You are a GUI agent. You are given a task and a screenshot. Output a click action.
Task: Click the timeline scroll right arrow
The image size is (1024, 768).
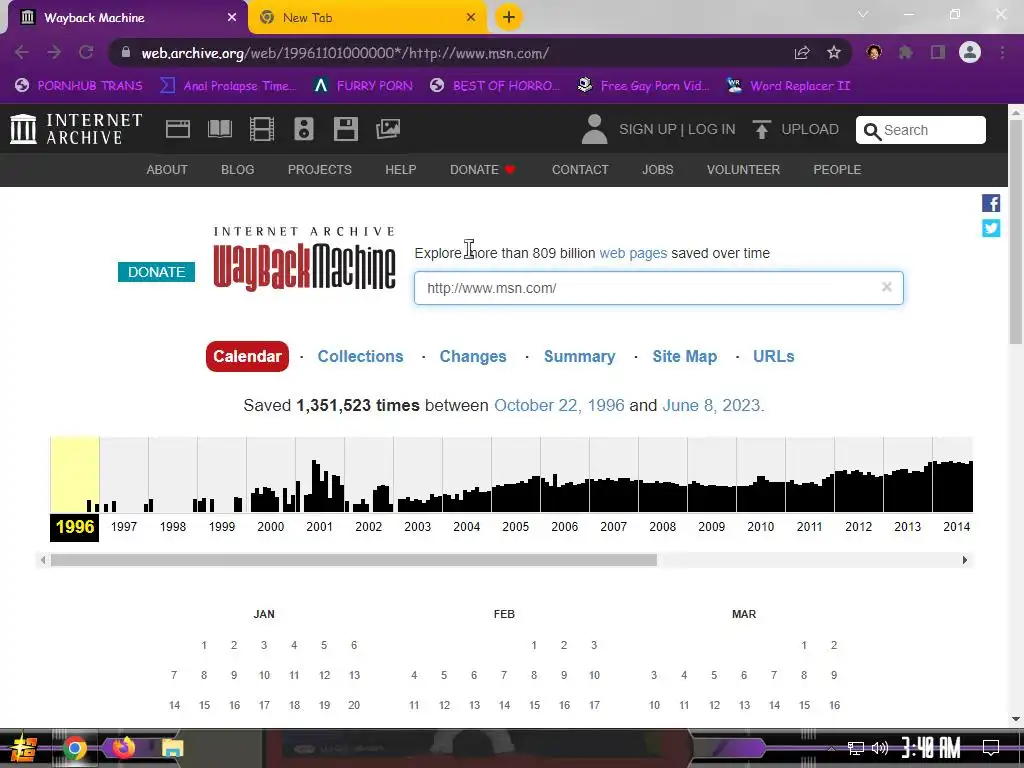(965, 560)
